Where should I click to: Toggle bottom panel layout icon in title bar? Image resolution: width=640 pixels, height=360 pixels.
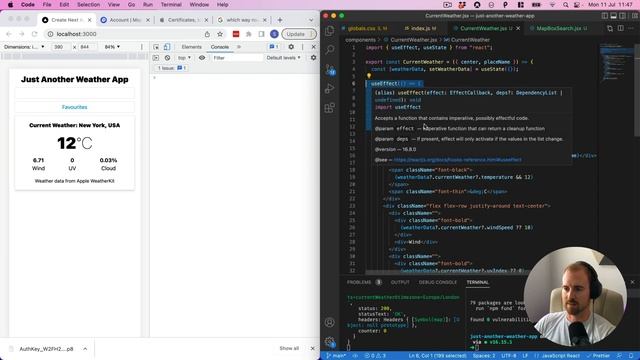(613, 16)
